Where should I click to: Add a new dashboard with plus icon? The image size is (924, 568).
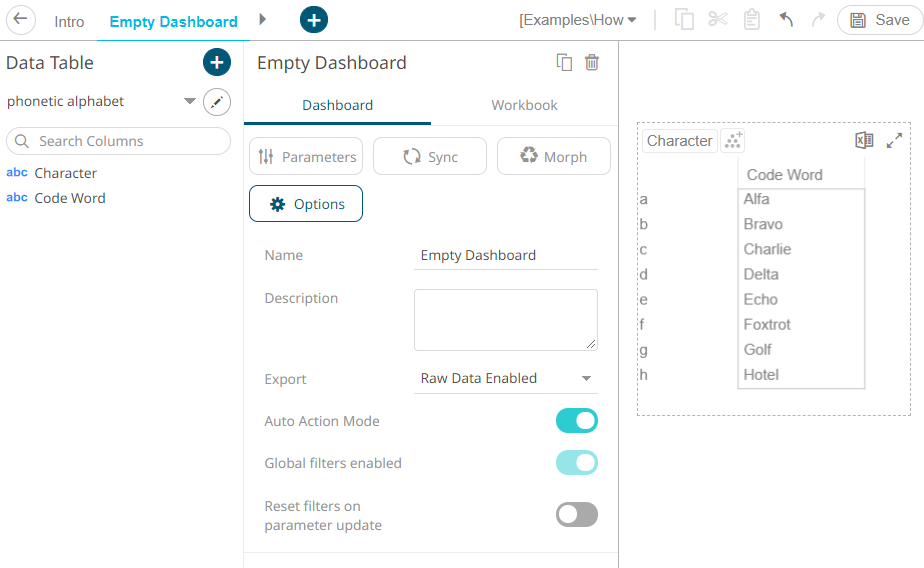314,20
